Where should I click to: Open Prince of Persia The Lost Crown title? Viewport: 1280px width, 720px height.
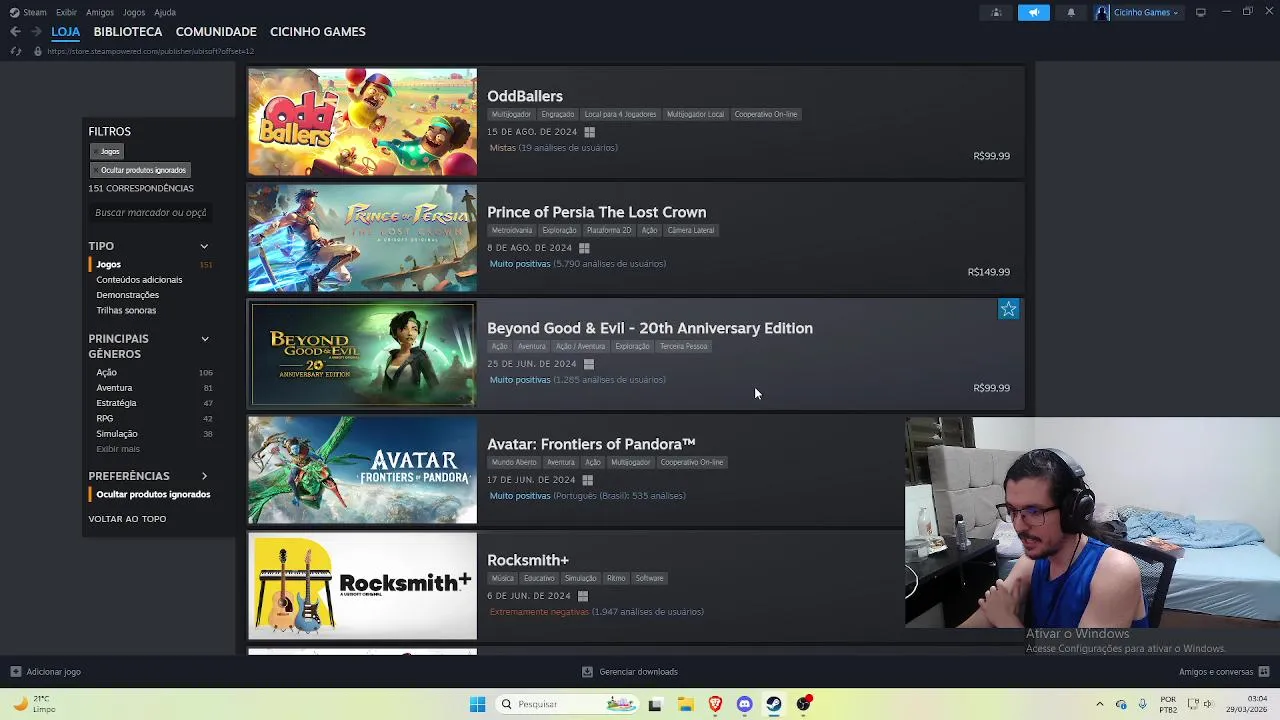[x=596, y=212]
